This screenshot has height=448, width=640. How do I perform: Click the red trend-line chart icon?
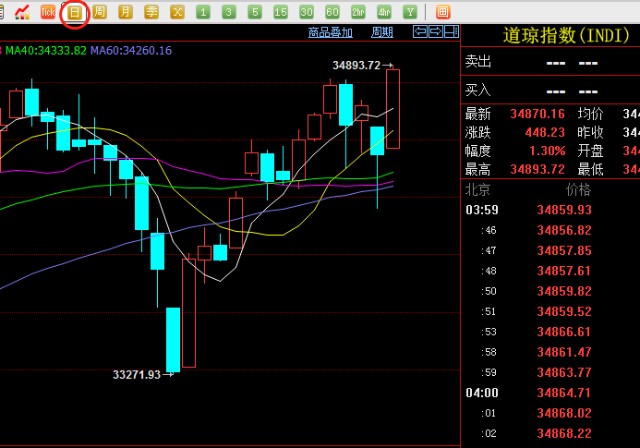(x=22, y=12)
